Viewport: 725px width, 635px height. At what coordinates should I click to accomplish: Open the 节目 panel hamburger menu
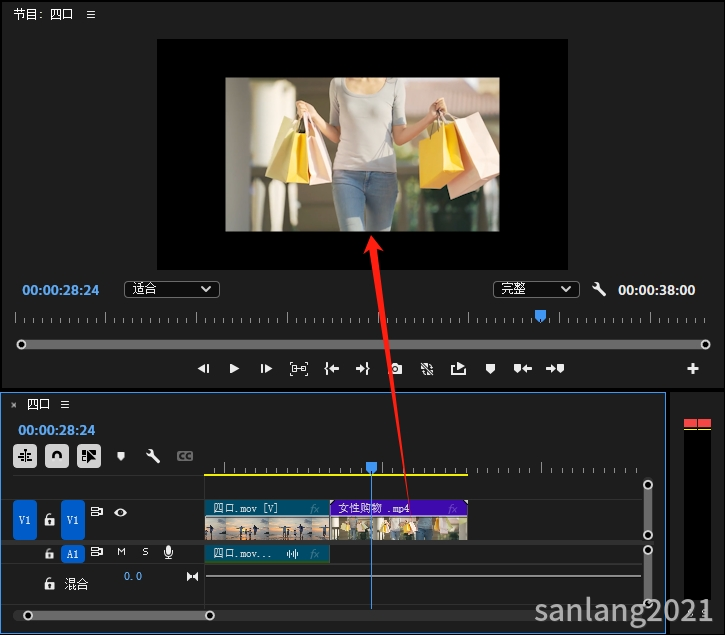pos(91,15)
